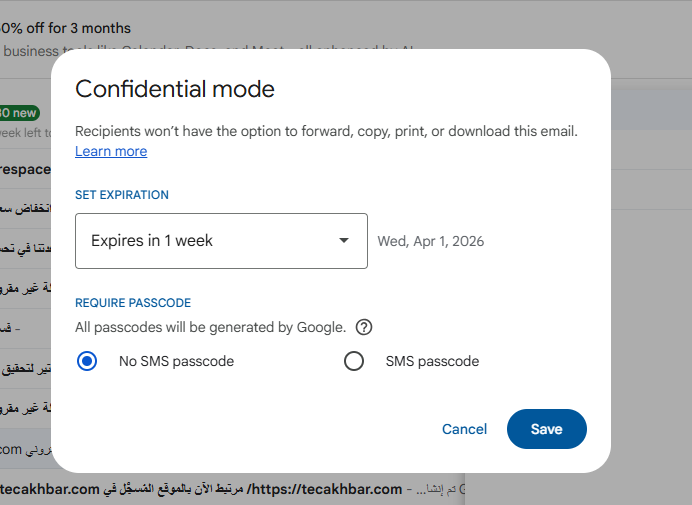This screenshot has height=505, width=692.
Task: Click the "Wed, Apr 1, 2026" expiration date
Action: coord(430,241)
